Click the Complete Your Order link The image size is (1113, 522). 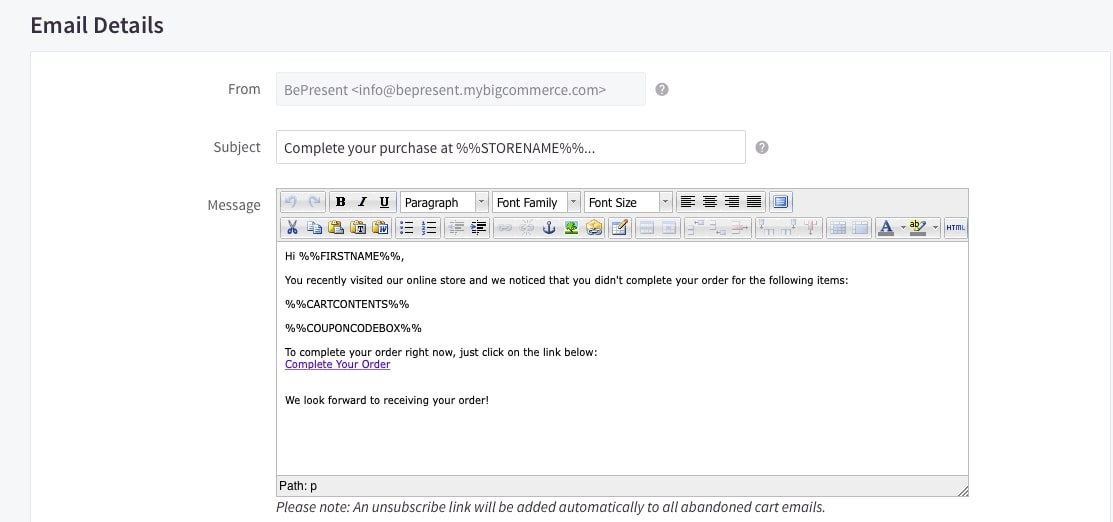337,364
